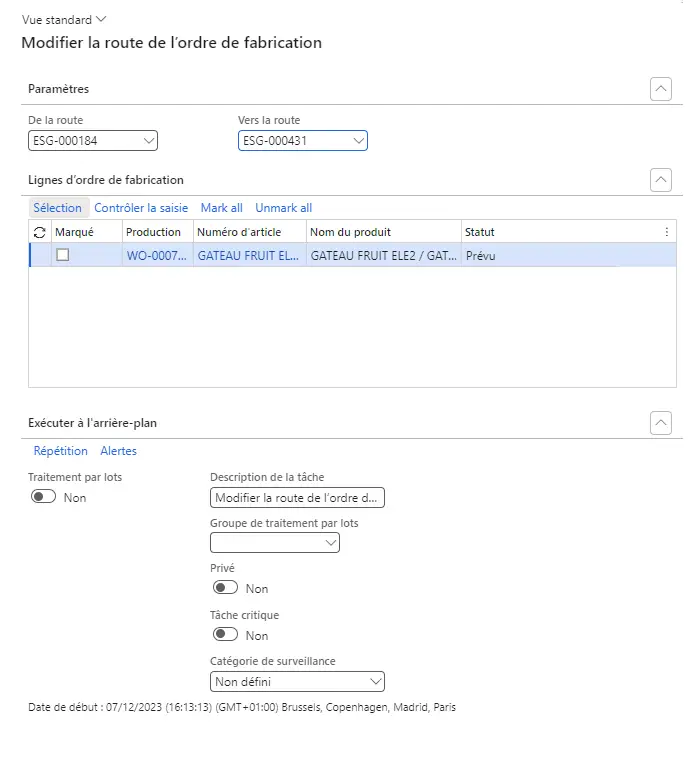Screen dimensions: 693x765
Task: Open GATEAU FRUIT EL... article number link
Action: point(248,256)
